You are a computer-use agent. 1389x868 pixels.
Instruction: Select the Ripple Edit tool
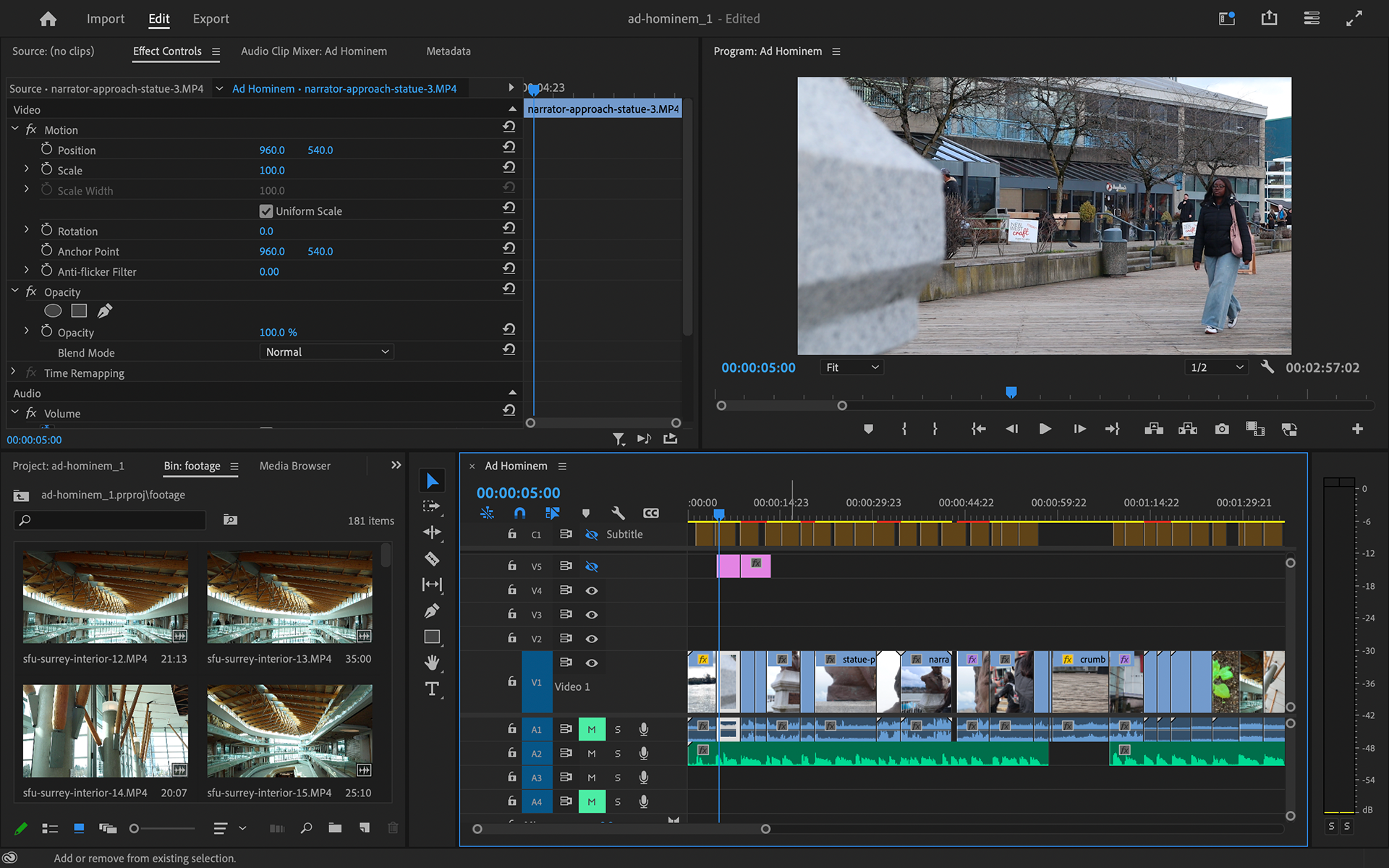pos(432,532)
